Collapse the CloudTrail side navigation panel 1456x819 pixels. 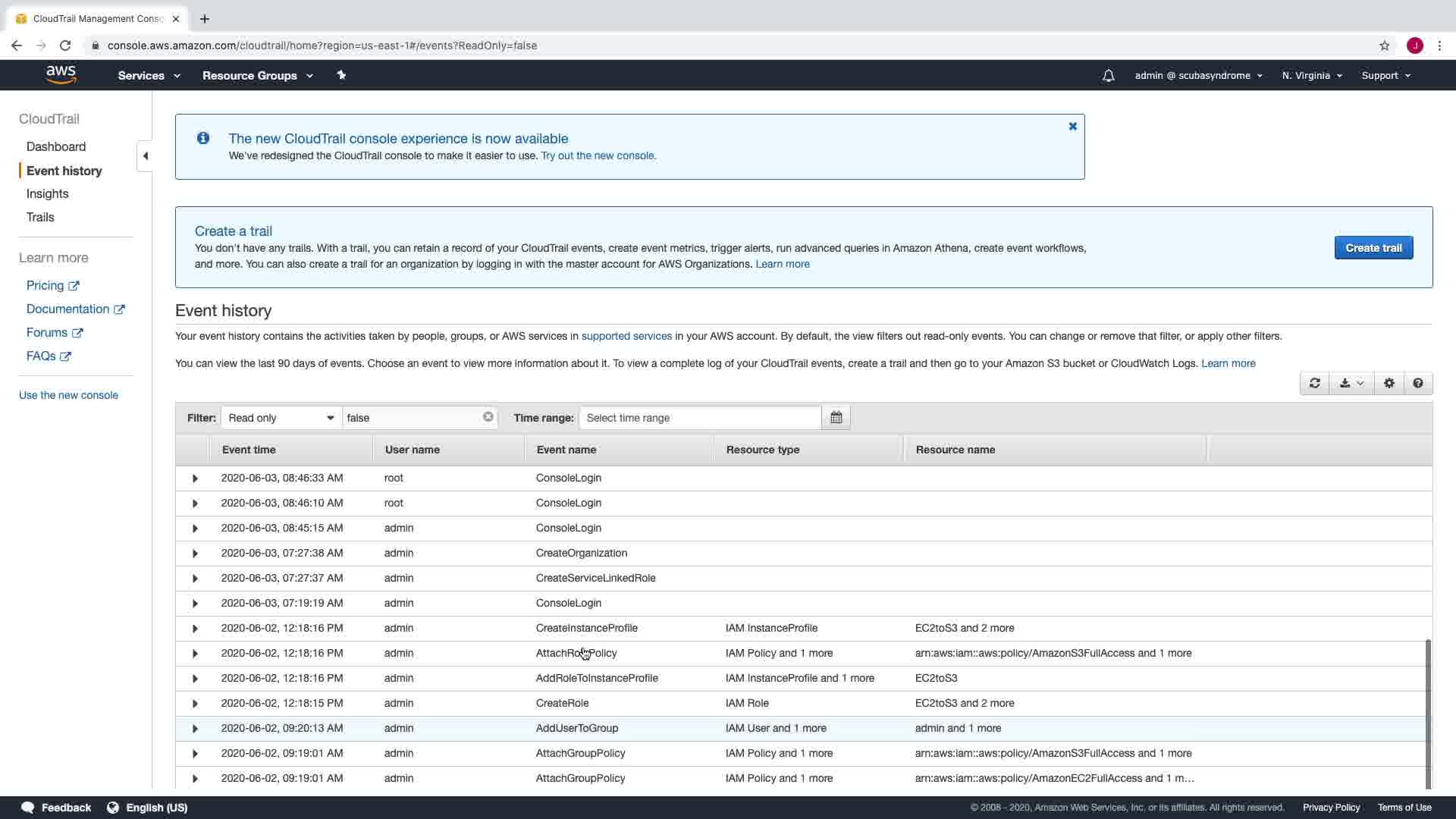(145, 156)
